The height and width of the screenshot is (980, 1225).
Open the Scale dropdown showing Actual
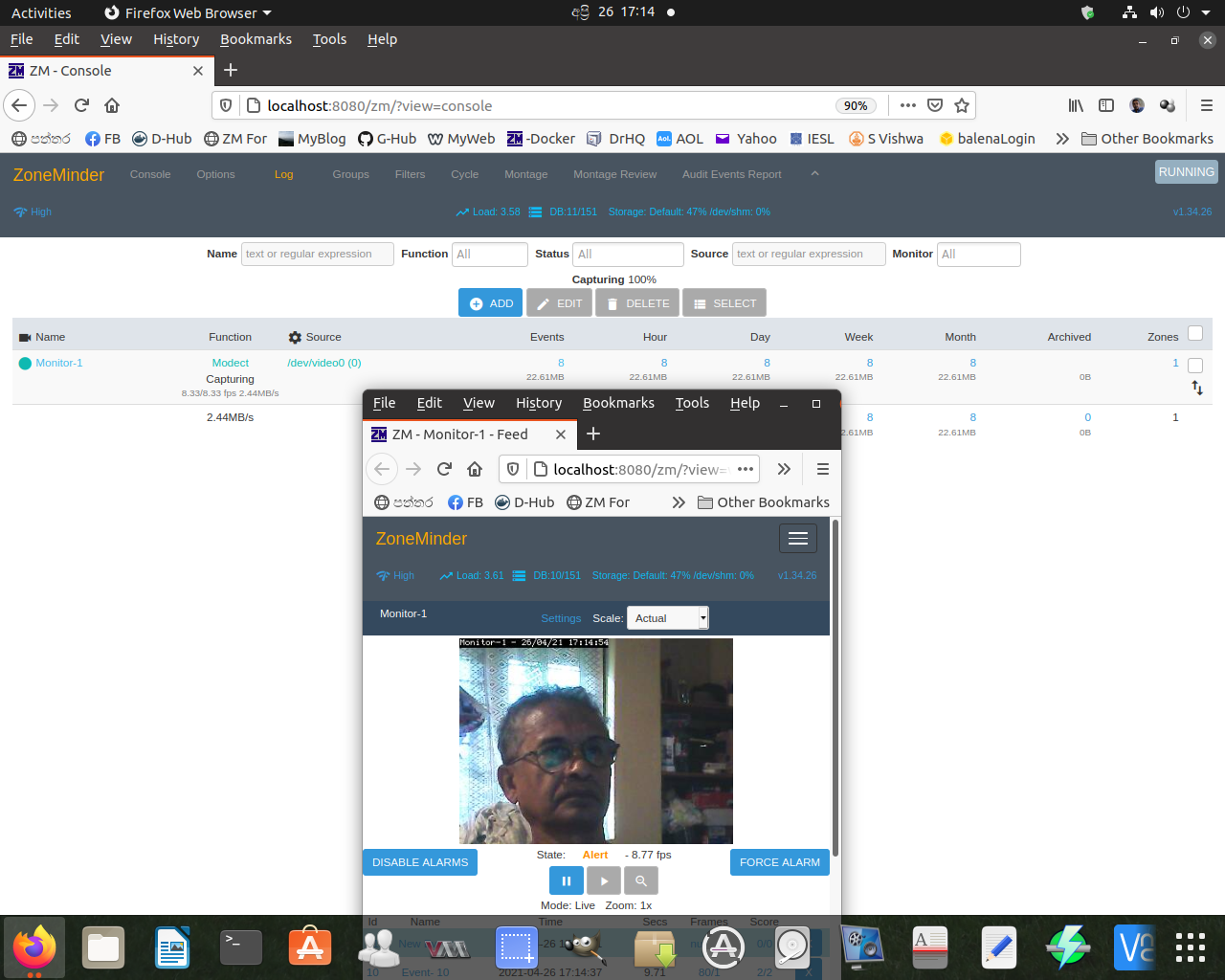(x=668, y=618)
